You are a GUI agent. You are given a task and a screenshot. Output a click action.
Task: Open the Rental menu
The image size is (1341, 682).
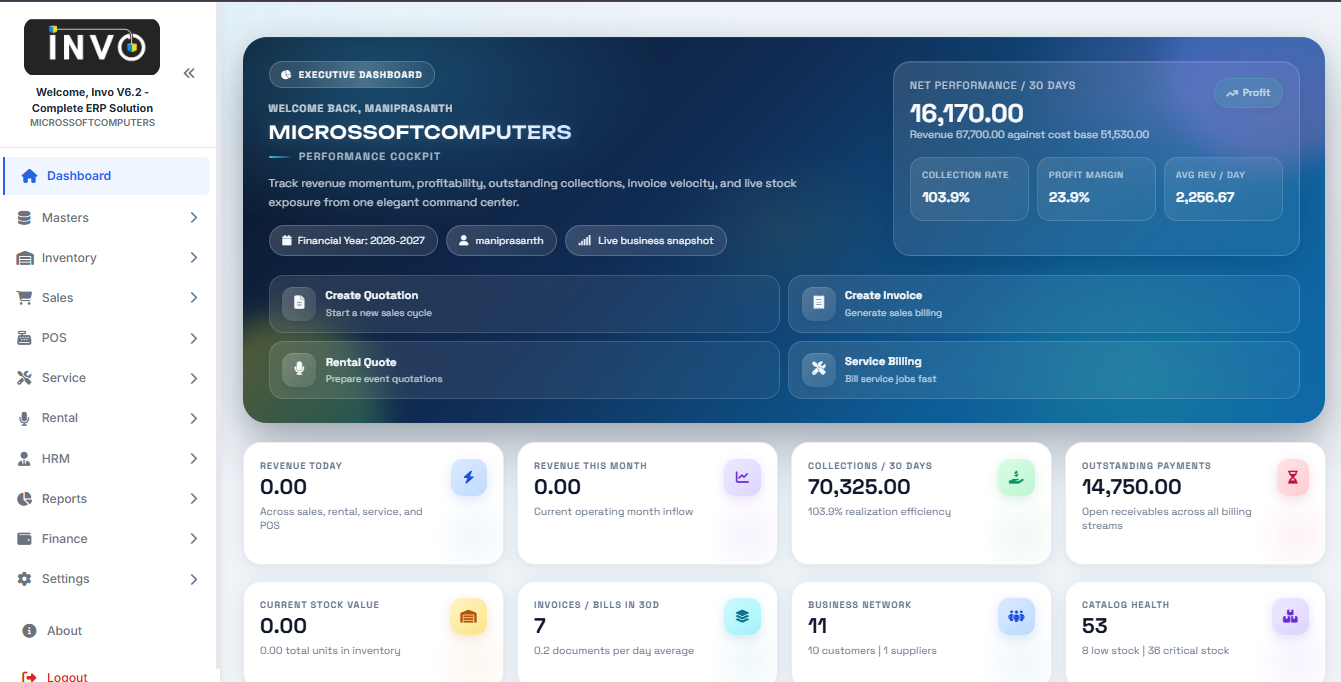pyautogui.click(x=106, y=418)
